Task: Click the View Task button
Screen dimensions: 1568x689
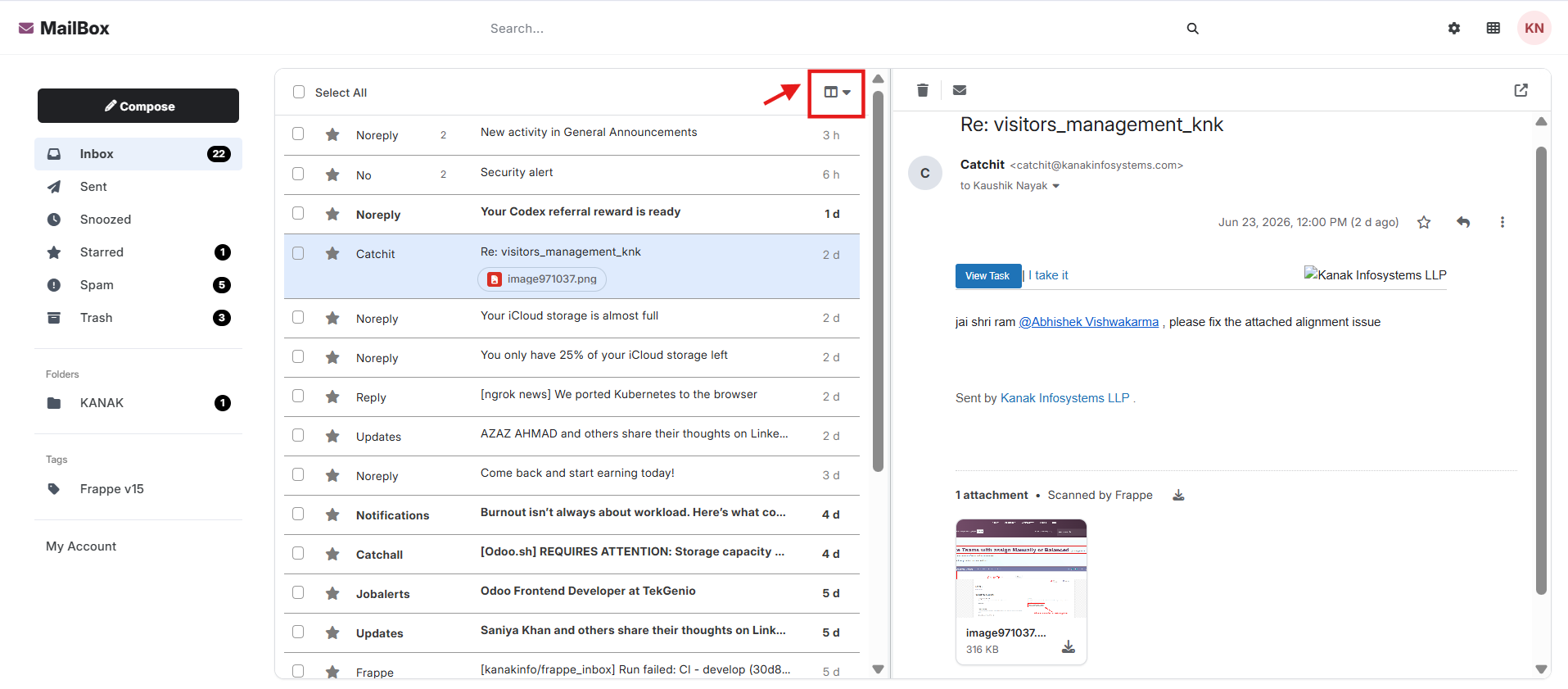Action: (987, 276)
